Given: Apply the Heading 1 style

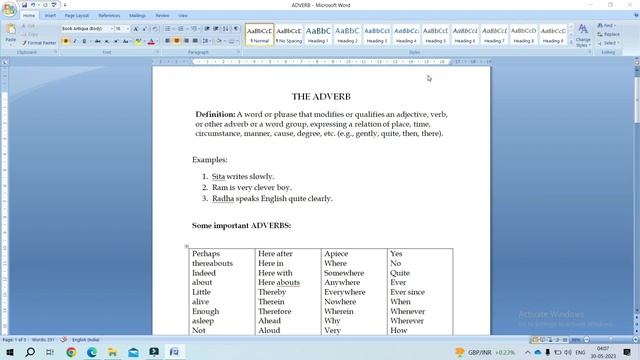Looking at the screenshot, I should pyautogui.click(x=318, y=35).
